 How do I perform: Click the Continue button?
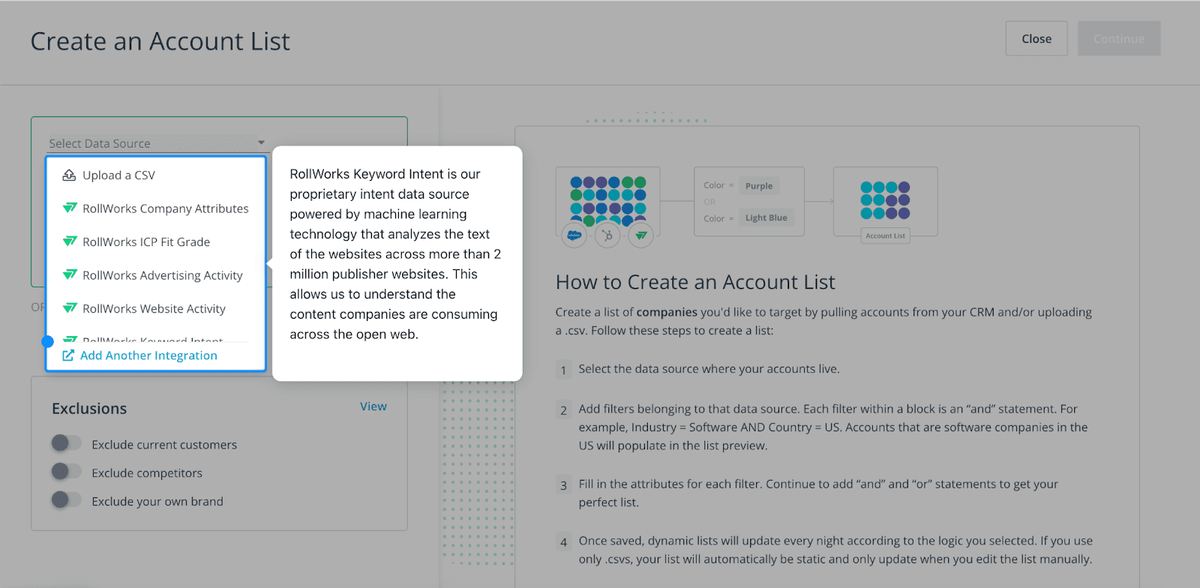pyautogui.click(x=1119, y=39)
